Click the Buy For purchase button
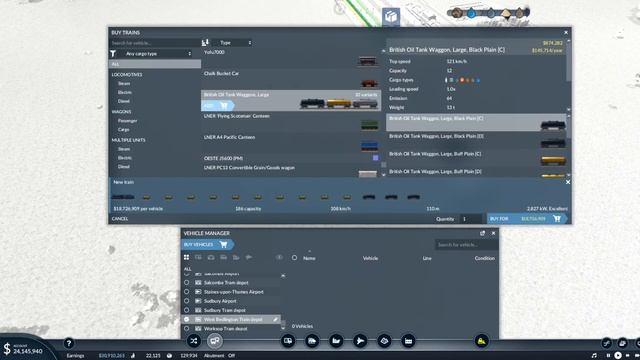Screen dimensions: 640x360 [526, 219]
